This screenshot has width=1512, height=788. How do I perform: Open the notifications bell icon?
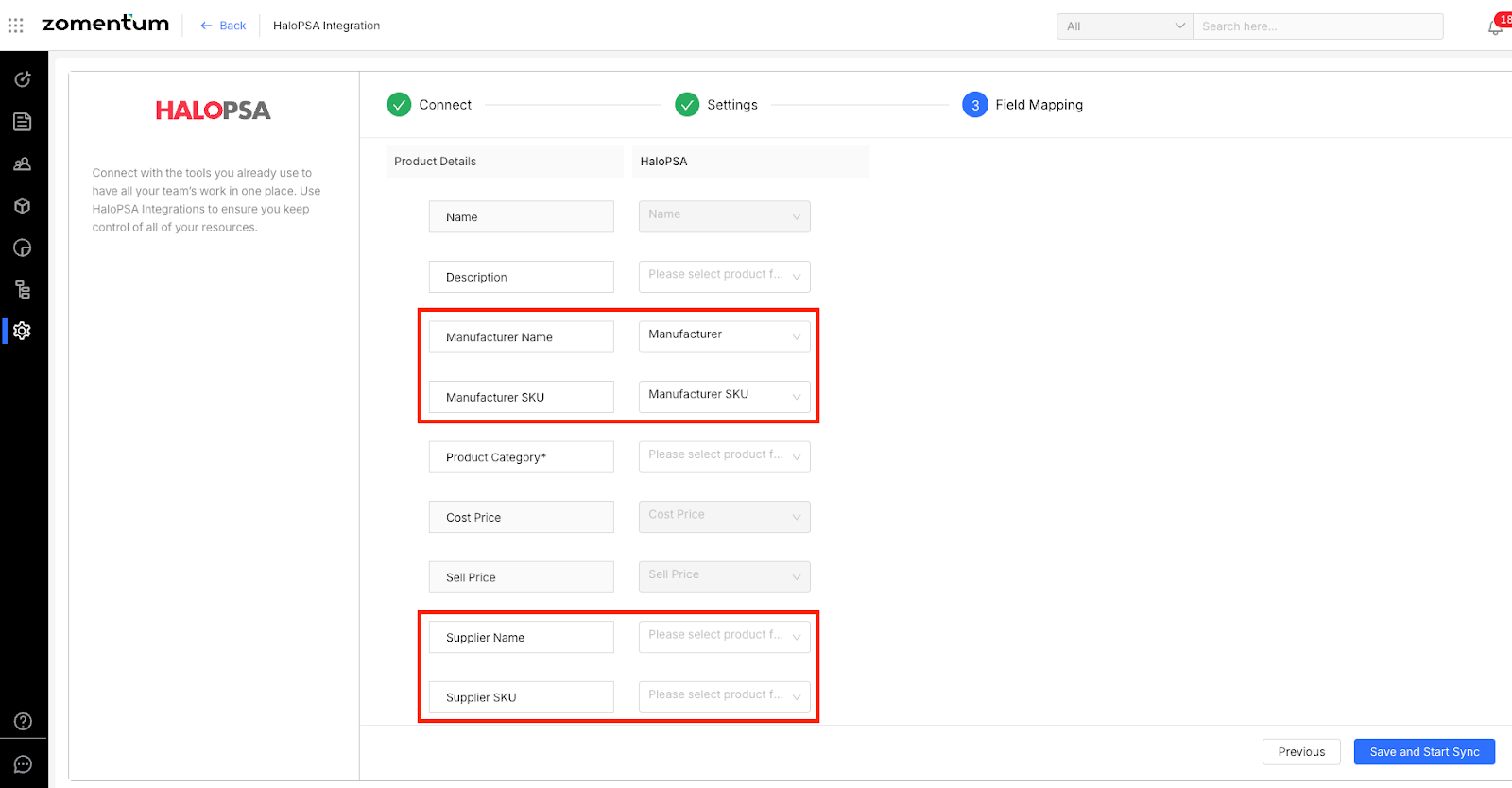[1495, 26]
